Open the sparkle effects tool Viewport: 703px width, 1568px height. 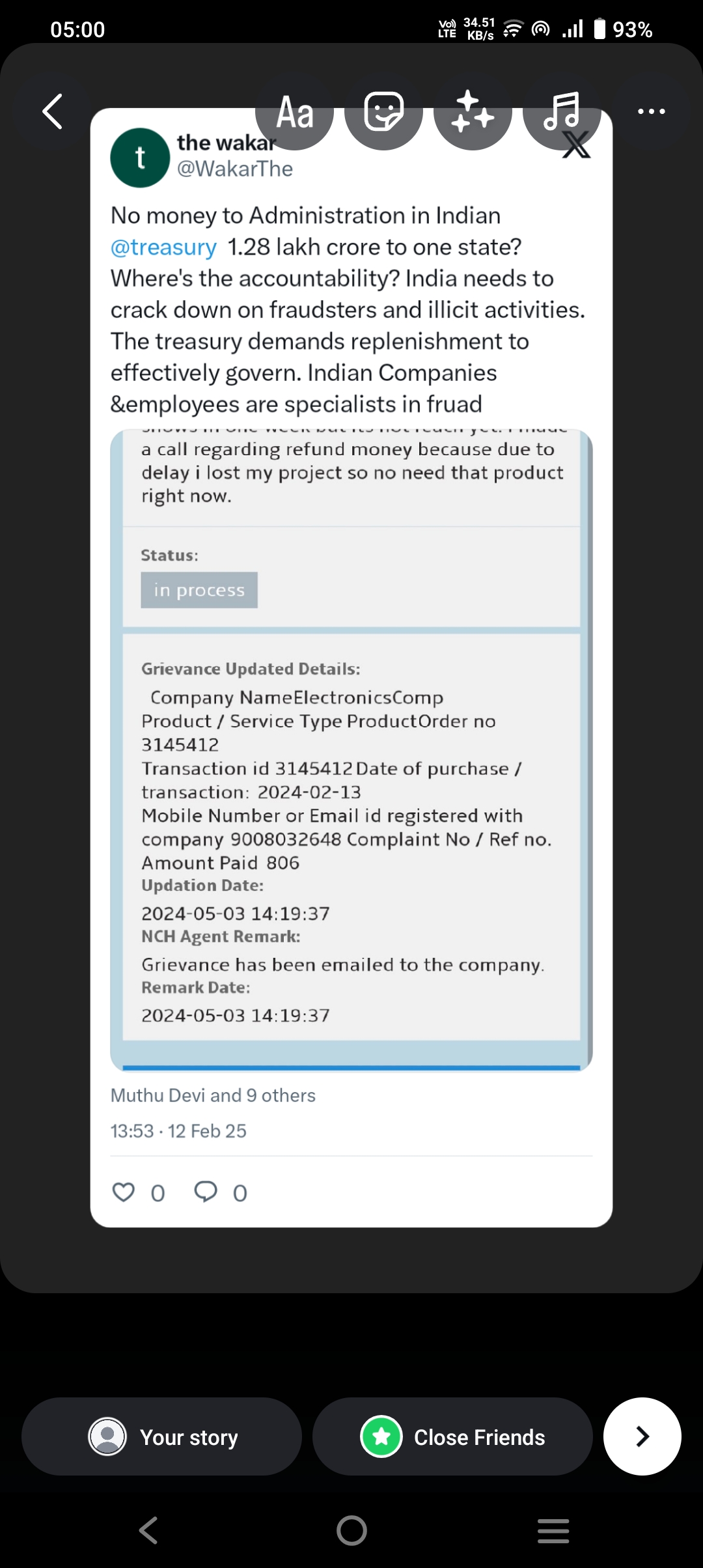click(x=473, y=112)
